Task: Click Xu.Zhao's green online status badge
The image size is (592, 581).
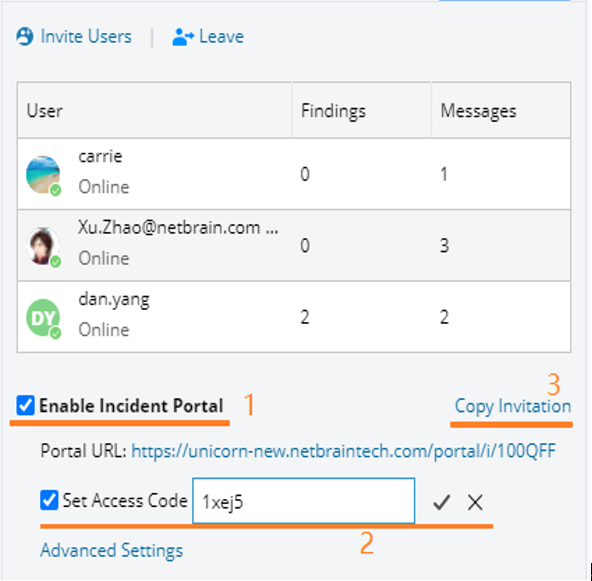Action: click(56, 262)
